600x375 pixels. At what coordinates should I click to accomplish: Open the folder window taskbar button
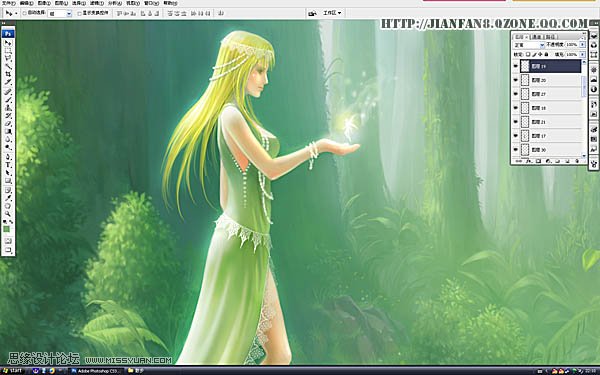[x=136, y=371]
